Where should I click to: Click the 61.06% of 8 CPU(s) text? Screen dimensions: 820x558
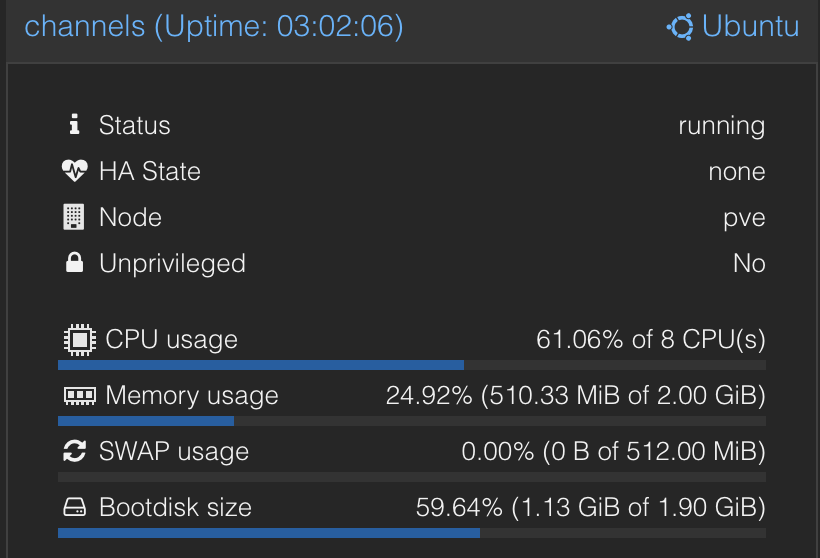[650, 340]
